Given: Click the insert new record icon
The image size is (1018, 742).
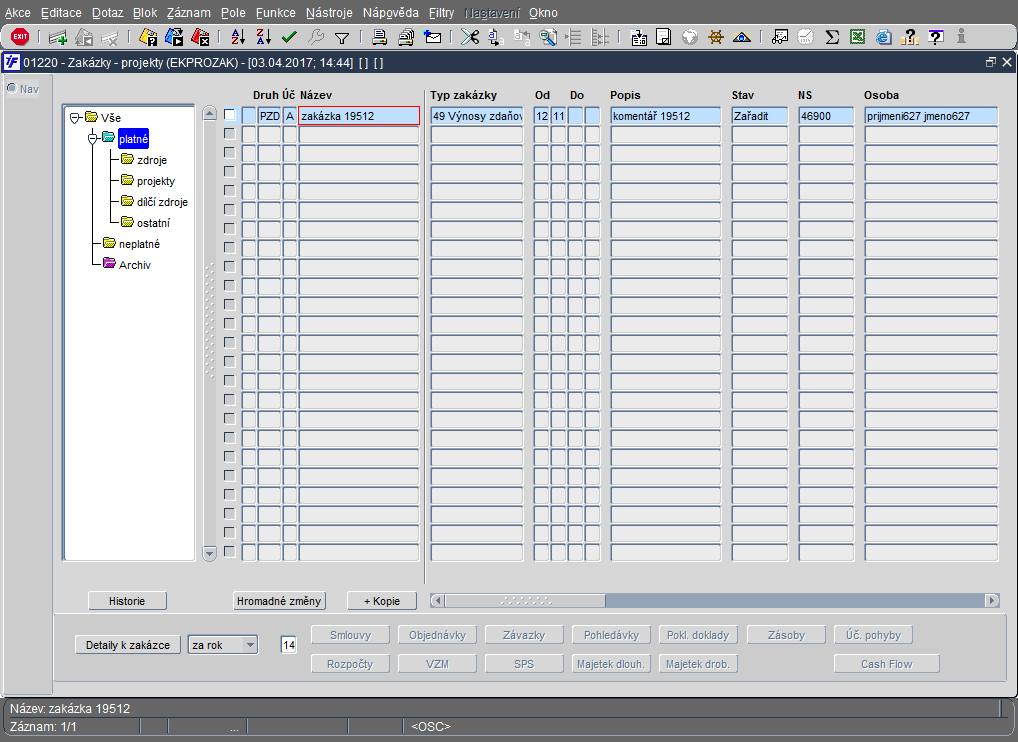Looking at the screenshot, I should coord(58,38).
